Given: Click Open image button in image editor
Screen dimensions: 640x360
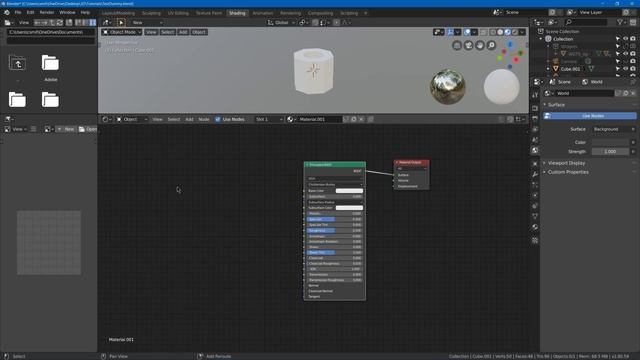Looking at the screenshot, I should [87, 129].
